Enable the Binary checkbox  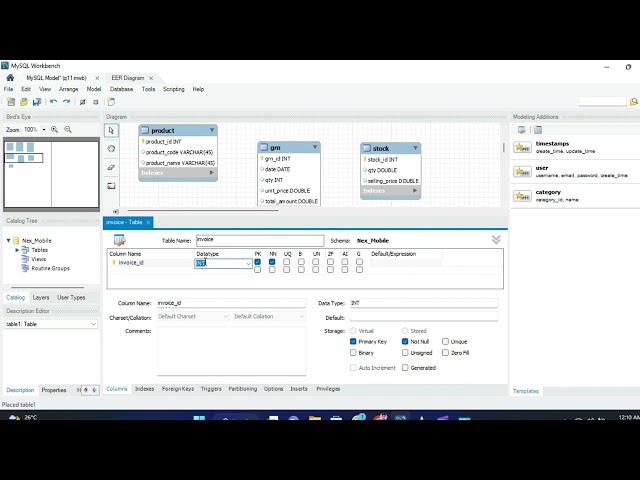(353, 353)
